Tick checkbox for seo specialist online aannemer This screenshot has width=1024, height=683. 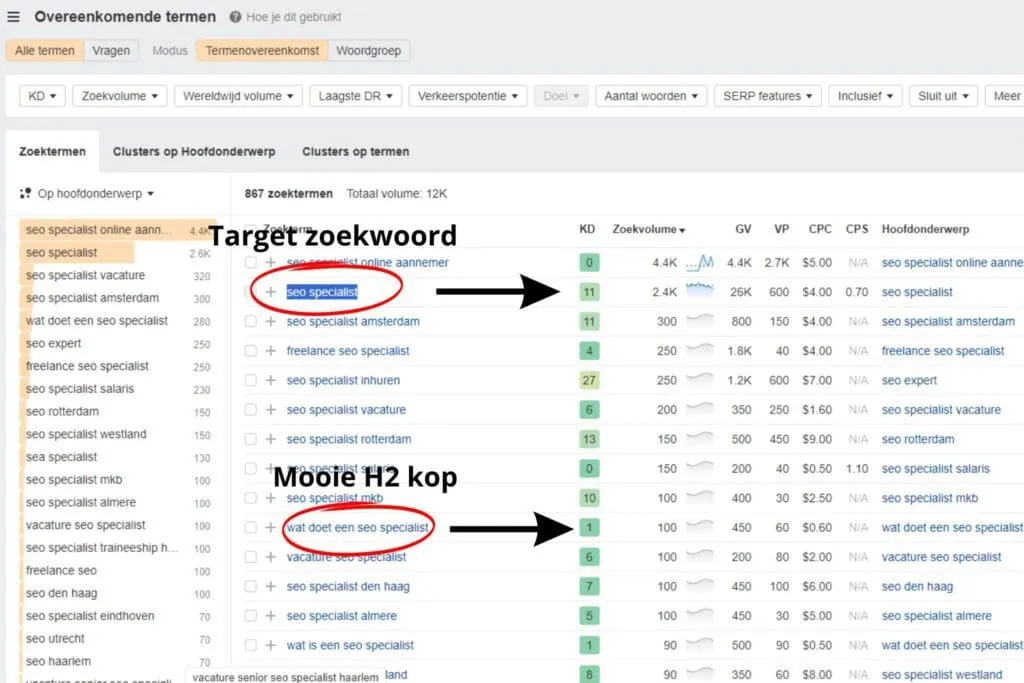point(251,262)
